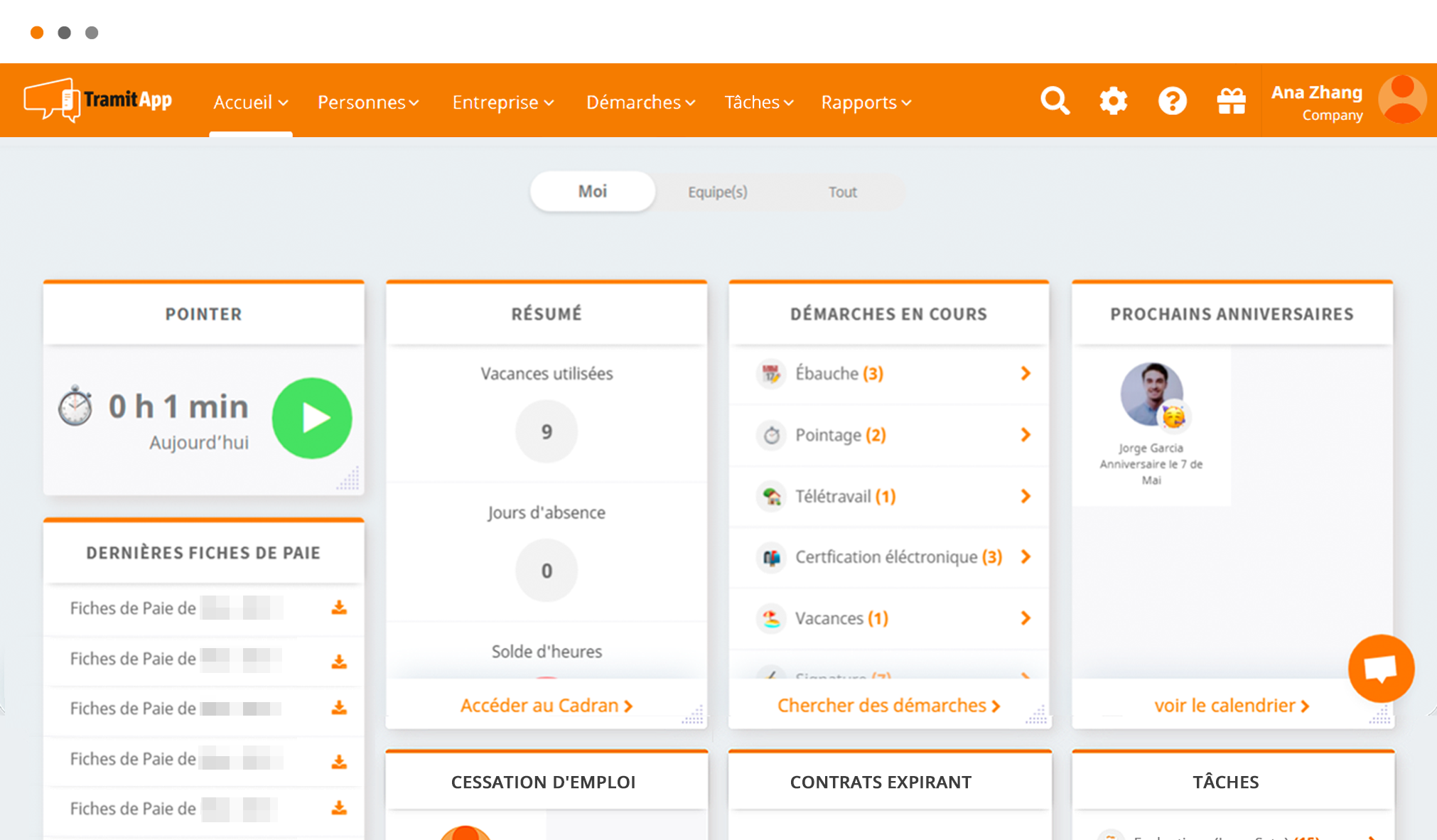Click Chercher des démarches link
The height and width of the screenshot is (840, 1437).
click(x=889, y=706)
